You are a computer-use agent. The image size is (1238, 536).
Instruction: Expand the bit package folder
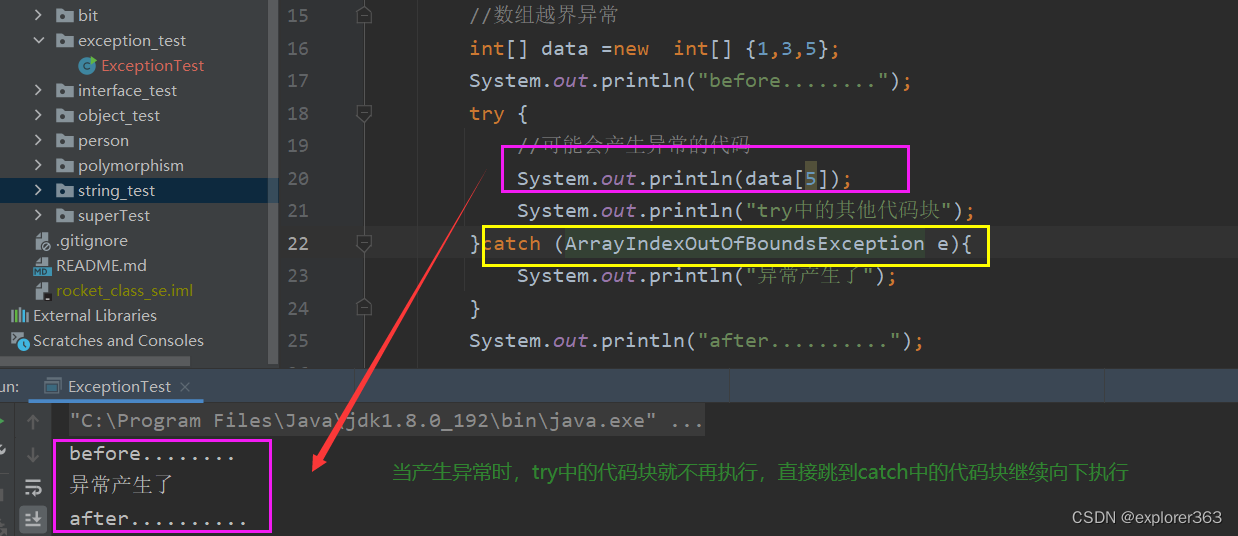pos(38,16)
